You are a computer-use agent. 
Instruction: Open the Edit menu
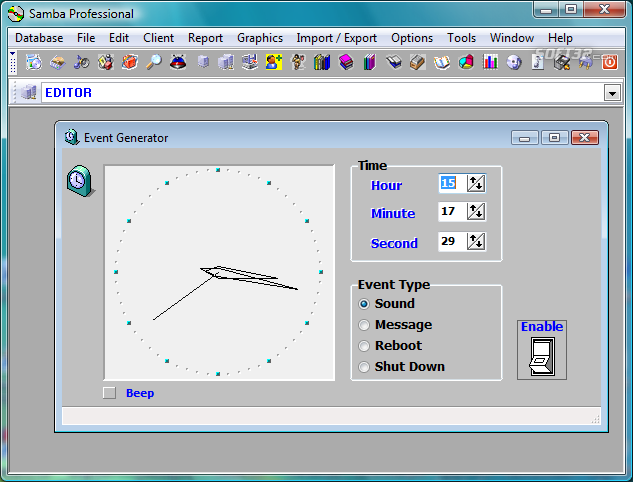tap(119, 38)
